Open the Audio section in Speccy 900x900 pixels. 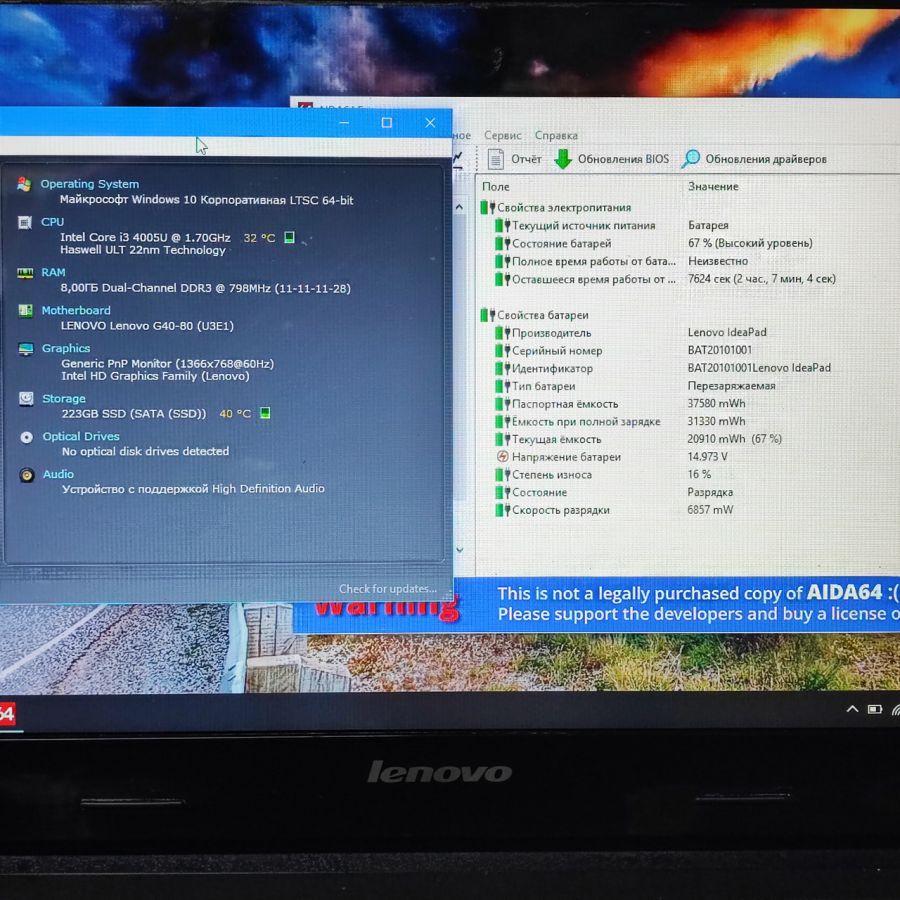(x=58, y=475)
